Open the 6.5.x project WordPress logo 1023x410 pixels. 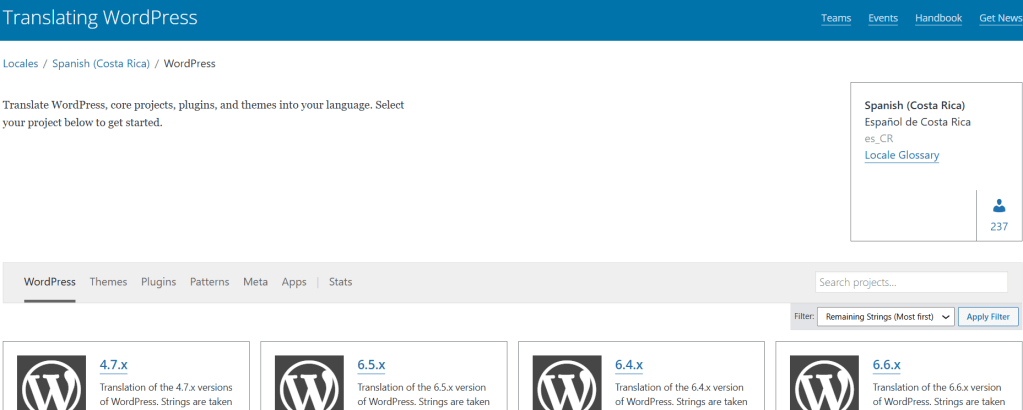click(309, 383)
